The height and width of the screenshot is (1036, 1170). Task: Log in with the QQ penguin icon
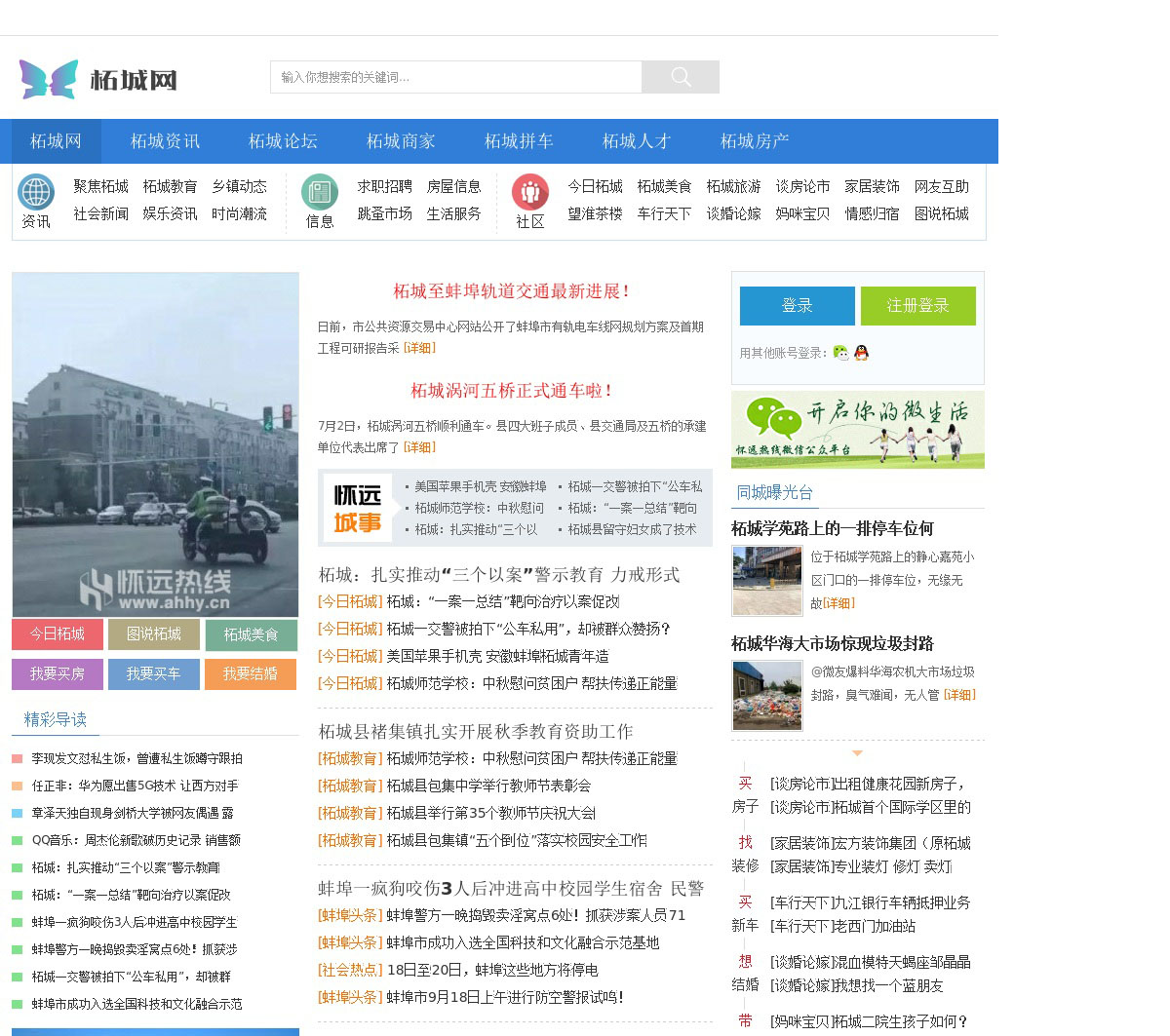click(861, 353)
